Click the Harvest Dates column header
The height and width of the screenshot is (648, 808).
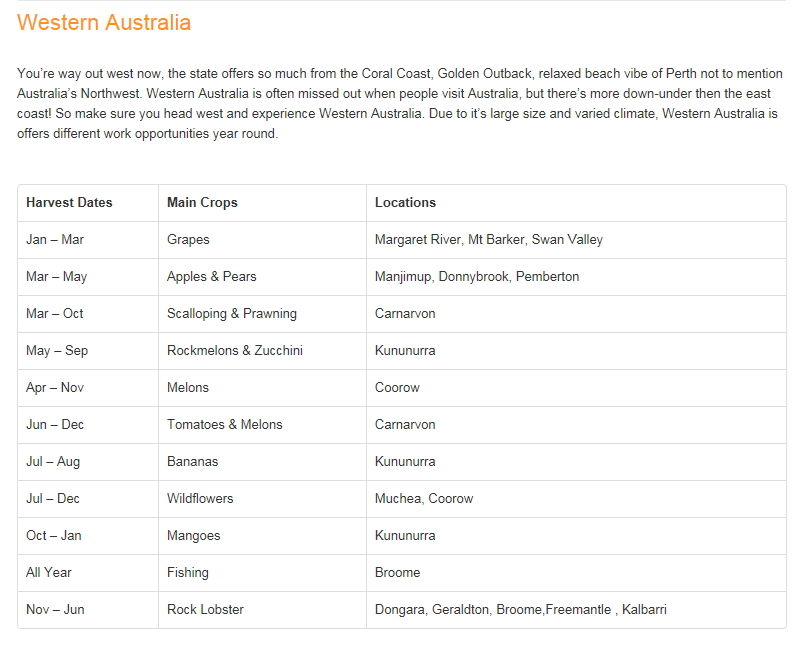[69, 202]
